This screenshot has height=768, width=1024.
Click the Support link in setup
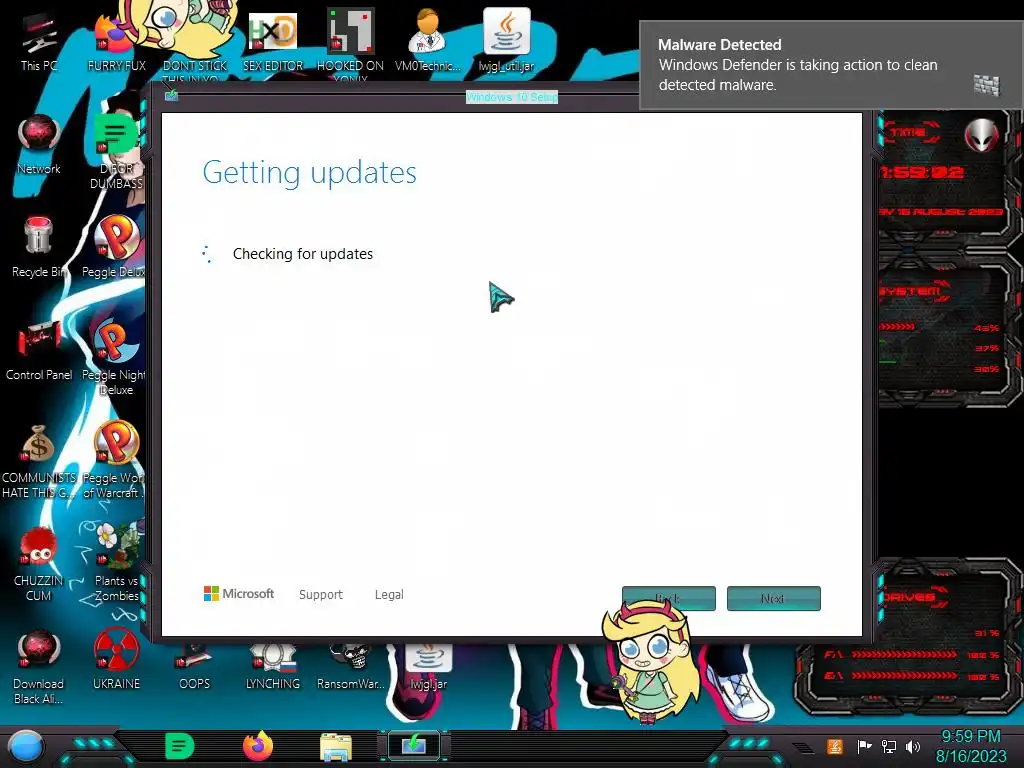pos(321,594)
